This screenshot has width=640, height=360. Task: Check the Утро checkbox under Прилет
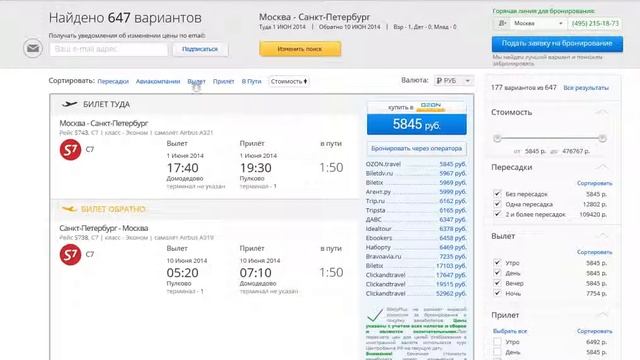[497, 342]
